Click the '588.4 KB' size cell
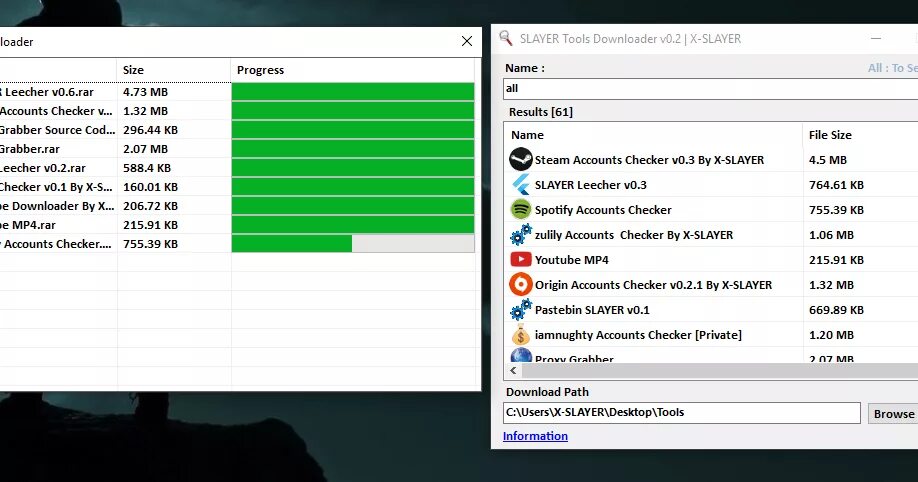The width and height of the screenshot is (918, 482). coord(147,168)
